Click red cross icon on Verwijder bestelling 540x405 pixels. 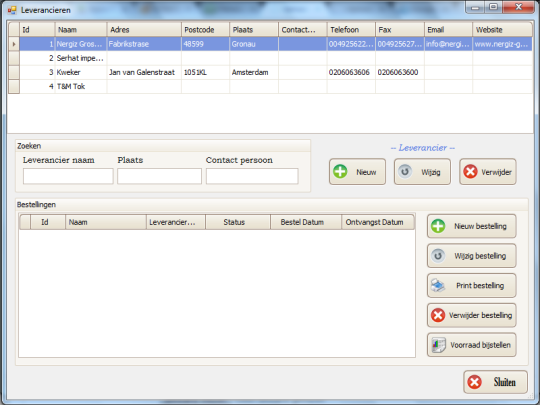coord(438,315)
